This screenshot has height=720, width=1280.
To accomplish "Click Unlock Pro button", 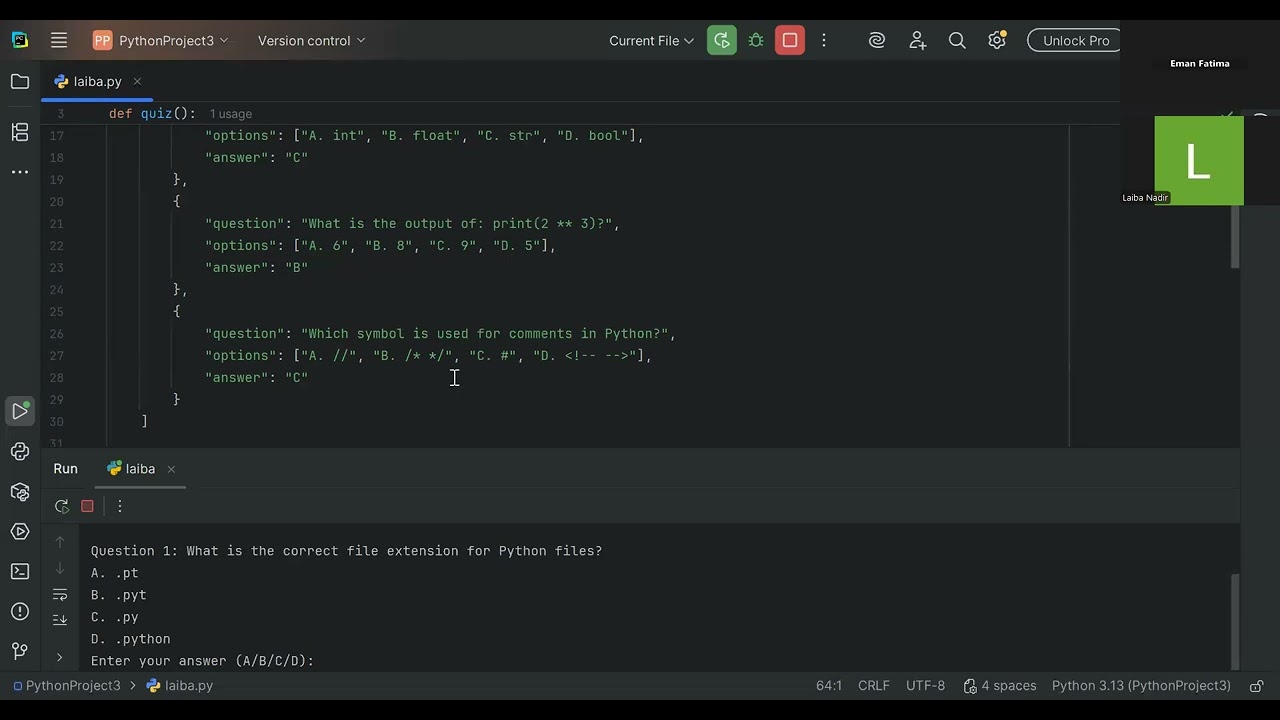I will [1076, 41].
